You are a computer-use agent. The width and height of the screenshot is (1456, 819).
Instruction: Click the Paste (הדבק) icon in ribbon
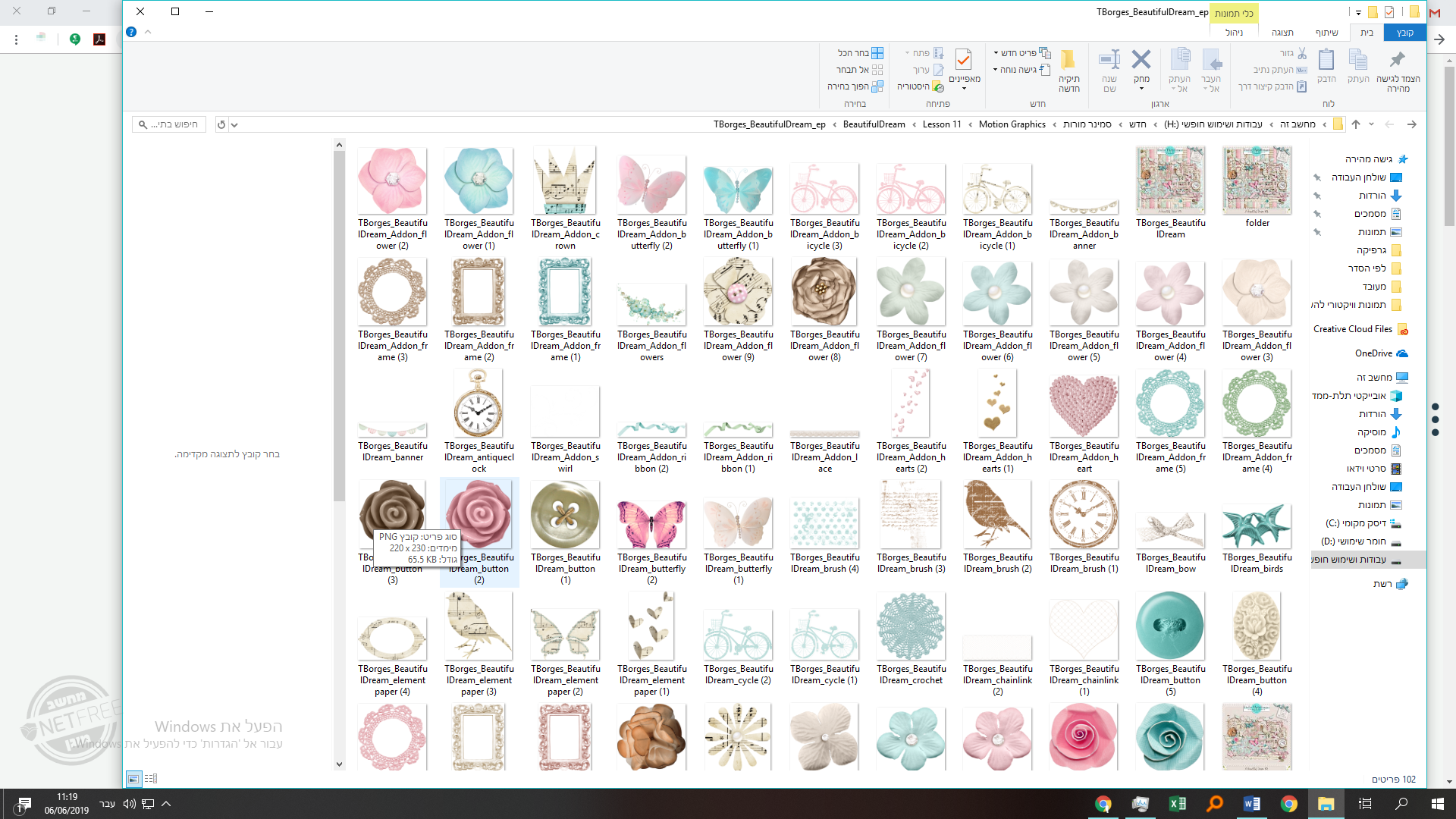[1326, 67]
